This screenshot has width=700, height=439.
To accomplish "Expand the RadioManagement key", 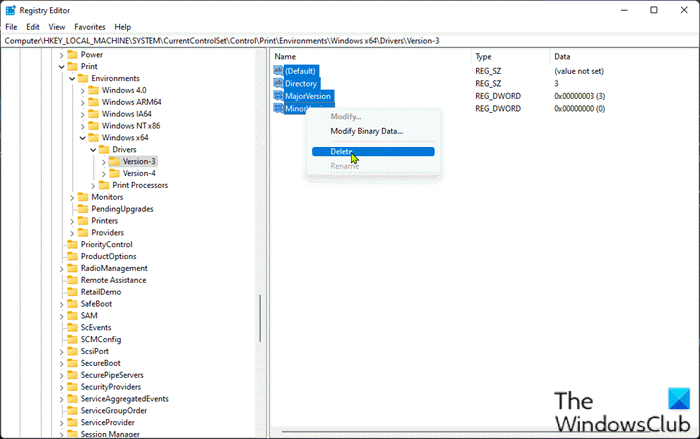I will [62, 268].
